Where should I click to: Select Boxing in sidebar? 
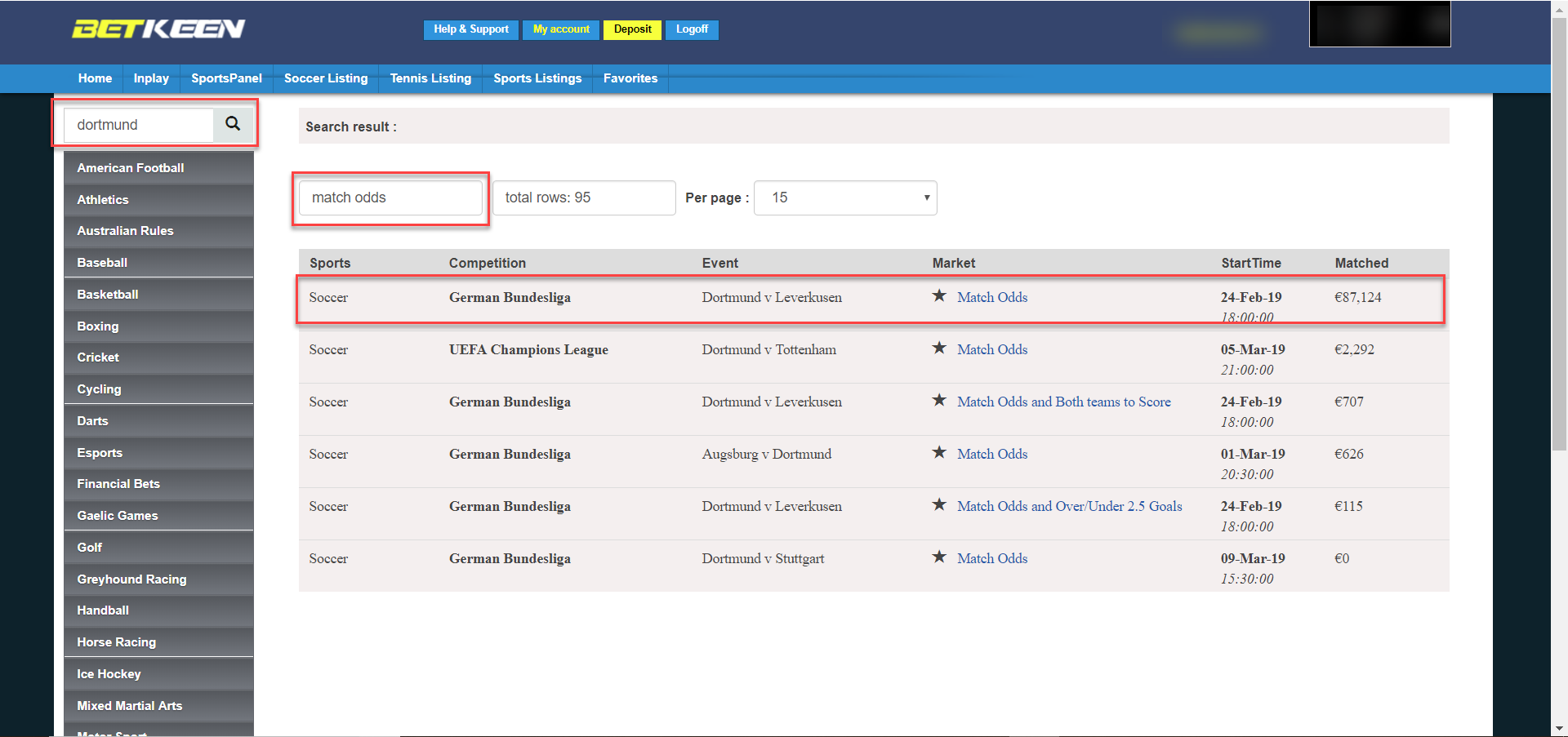[x=158, y=326]
